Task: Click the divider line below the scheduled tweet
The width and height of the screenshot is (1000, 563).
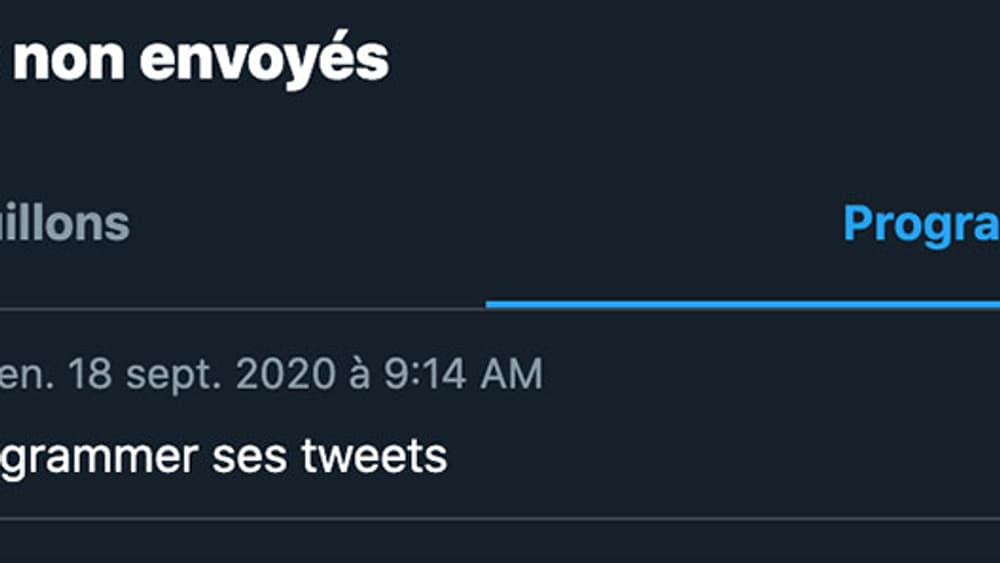Action: [500, 518]
